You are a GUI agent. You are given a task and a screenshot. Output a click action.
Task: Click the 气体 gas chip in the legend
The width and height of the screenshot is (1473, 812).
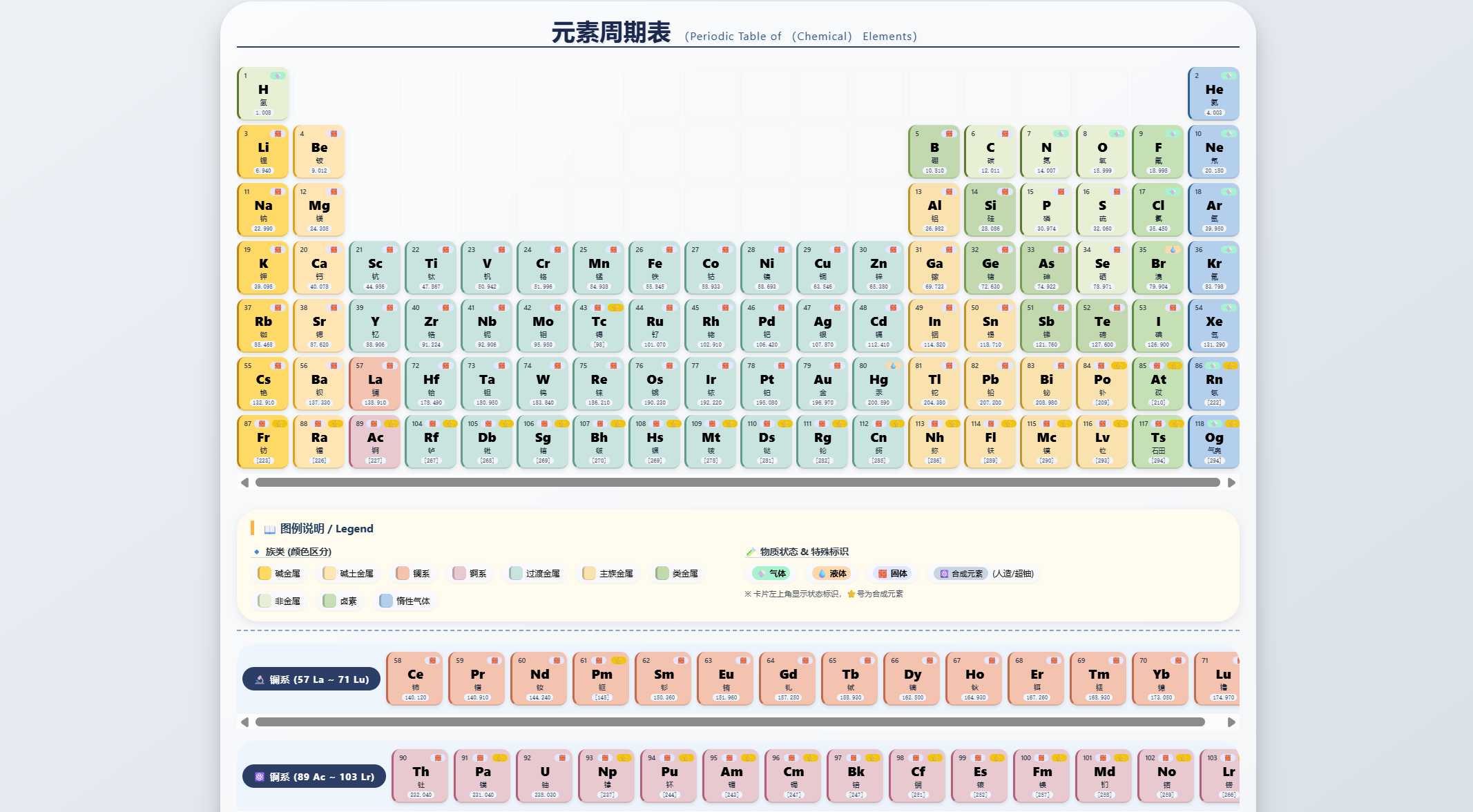[771, 573]
